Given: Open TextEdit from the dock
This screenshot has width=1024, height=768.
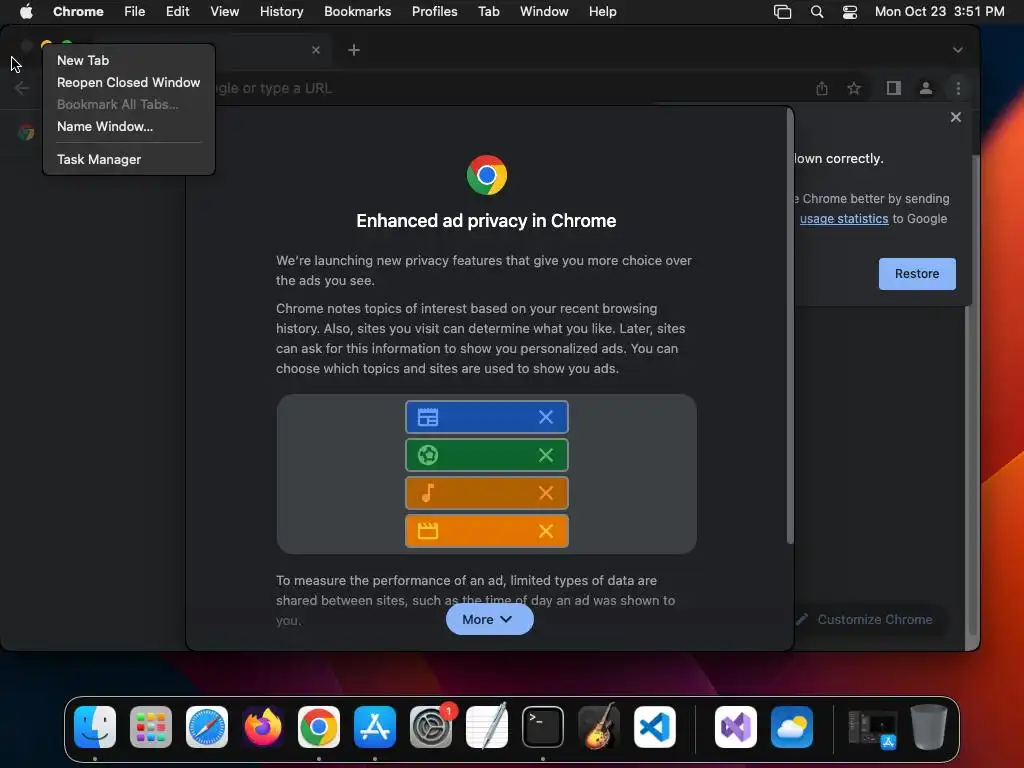Looking at the screenshot, I should (x=487, y=727).
